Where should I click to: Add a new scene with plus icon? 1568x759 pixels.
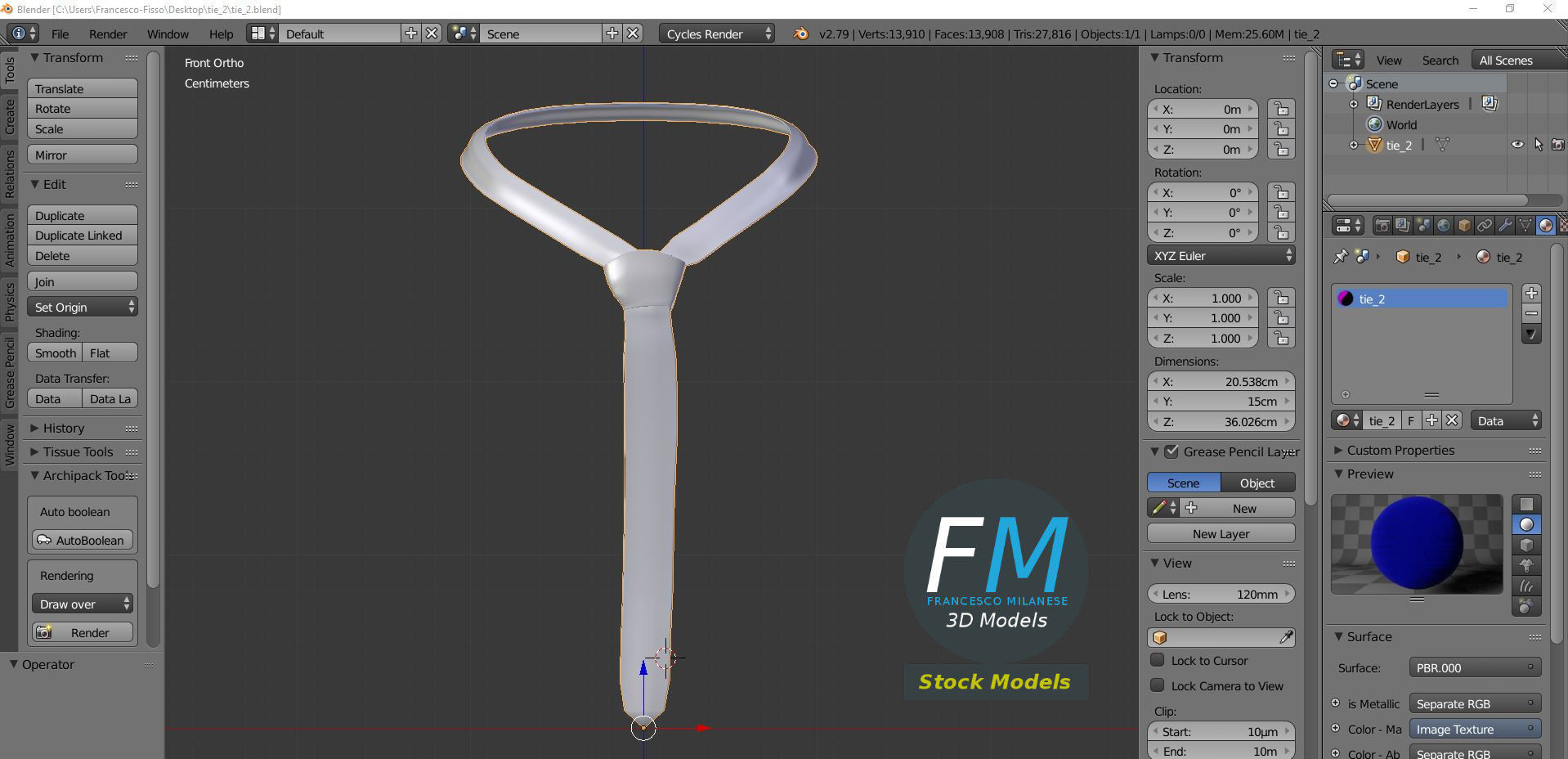pos(612,34)
